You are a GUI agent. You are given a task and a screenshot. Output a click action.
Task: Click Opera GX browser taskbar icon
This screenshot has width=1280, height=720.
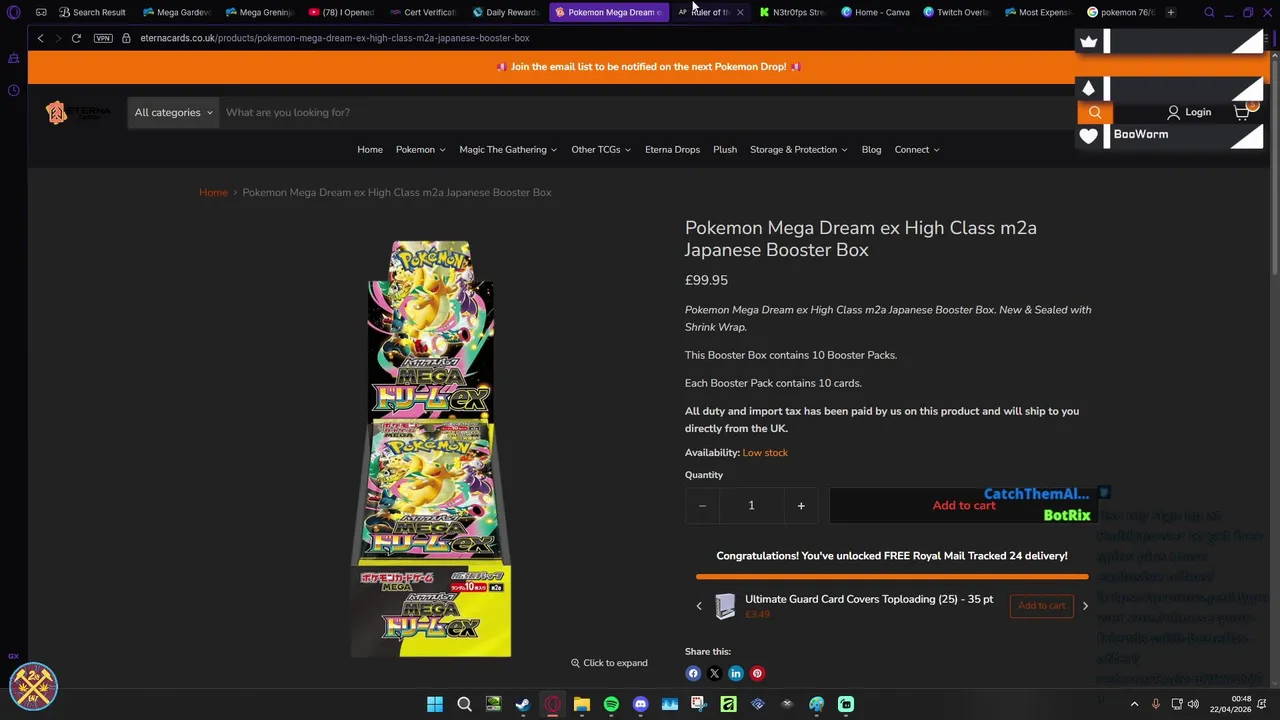pos(552,704)
